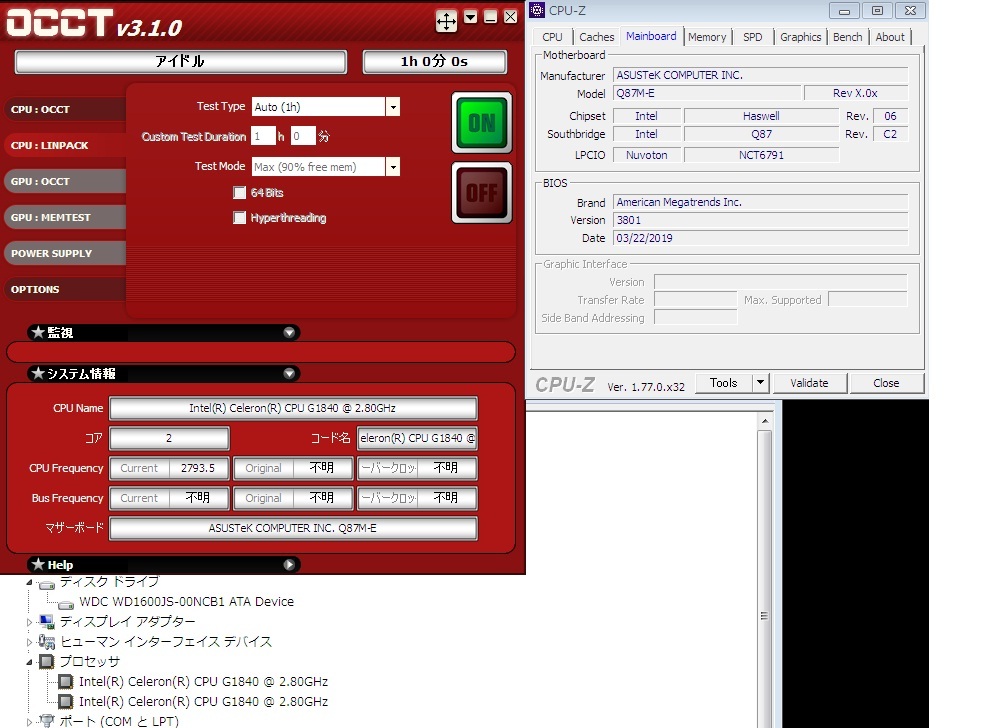Select GPU : OCCT test tab
1008x728 pixels.
point(64,181)
